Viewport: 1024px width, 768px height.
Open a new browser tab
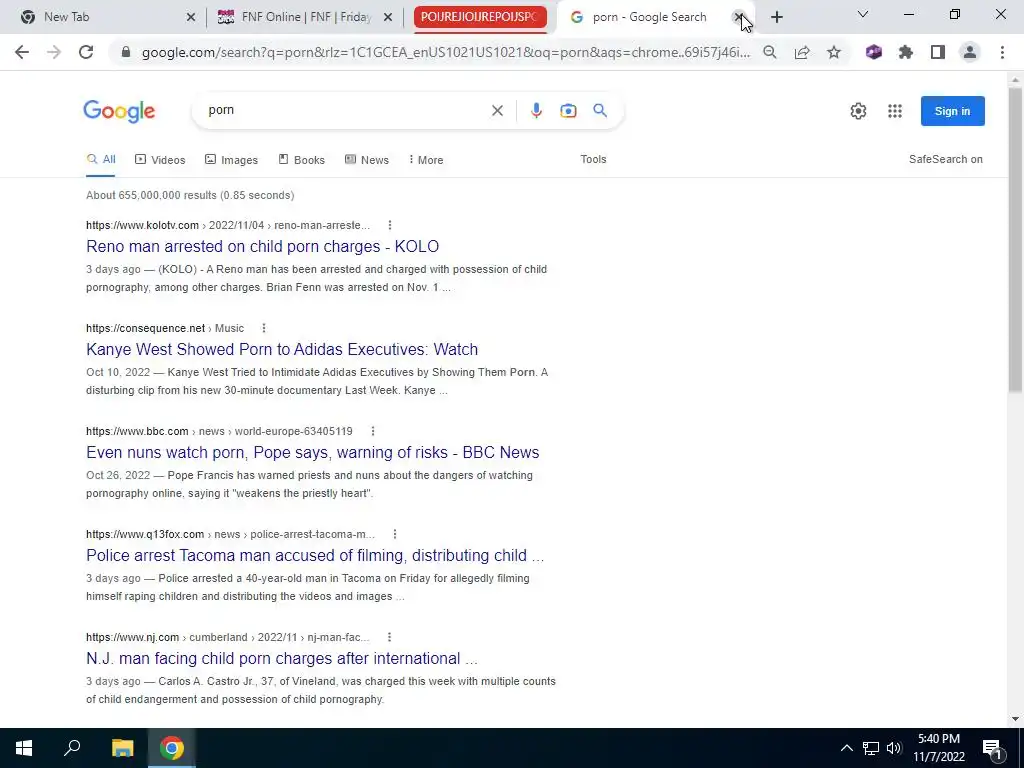pos(776,17)
